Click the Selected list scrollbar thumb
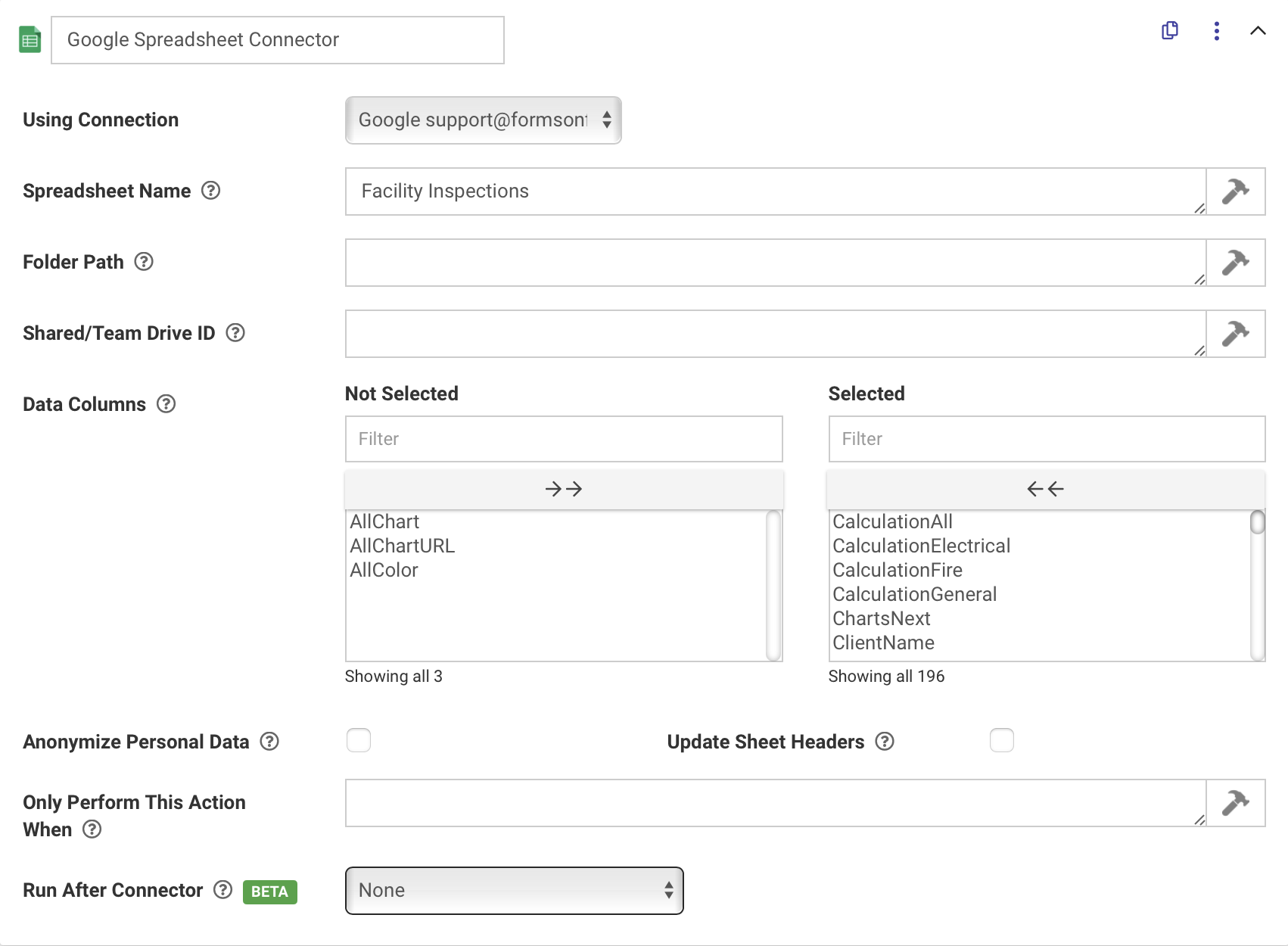This screenshot has width=1288, height=946. (1258, 522)
